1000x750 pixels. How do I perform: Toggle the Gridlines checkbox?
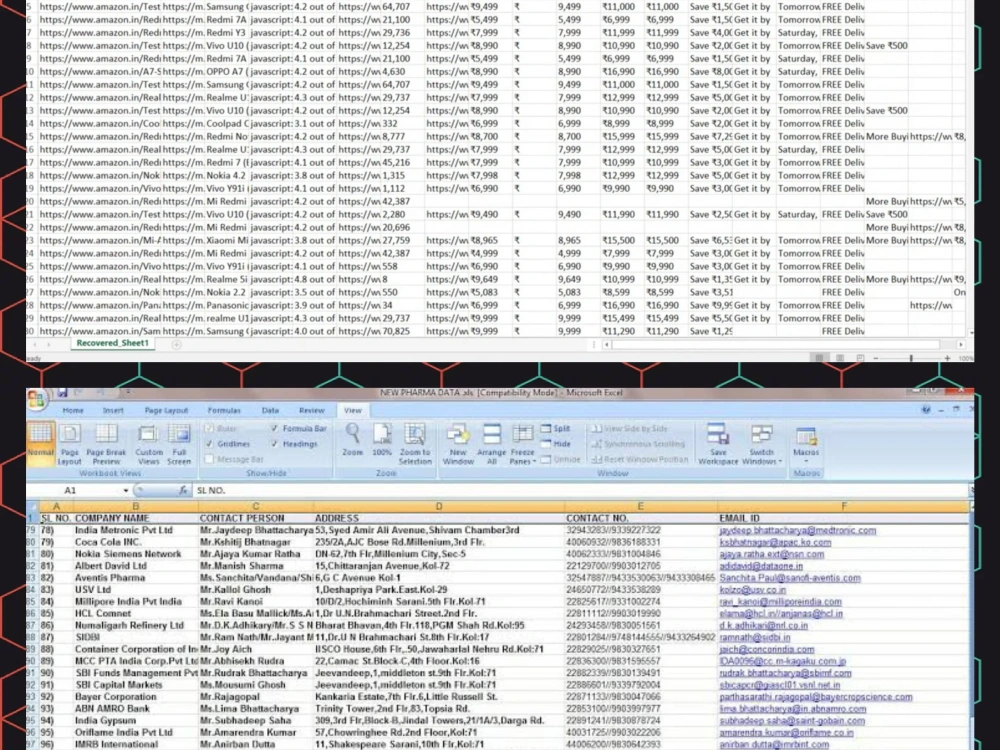click(209, 444)
